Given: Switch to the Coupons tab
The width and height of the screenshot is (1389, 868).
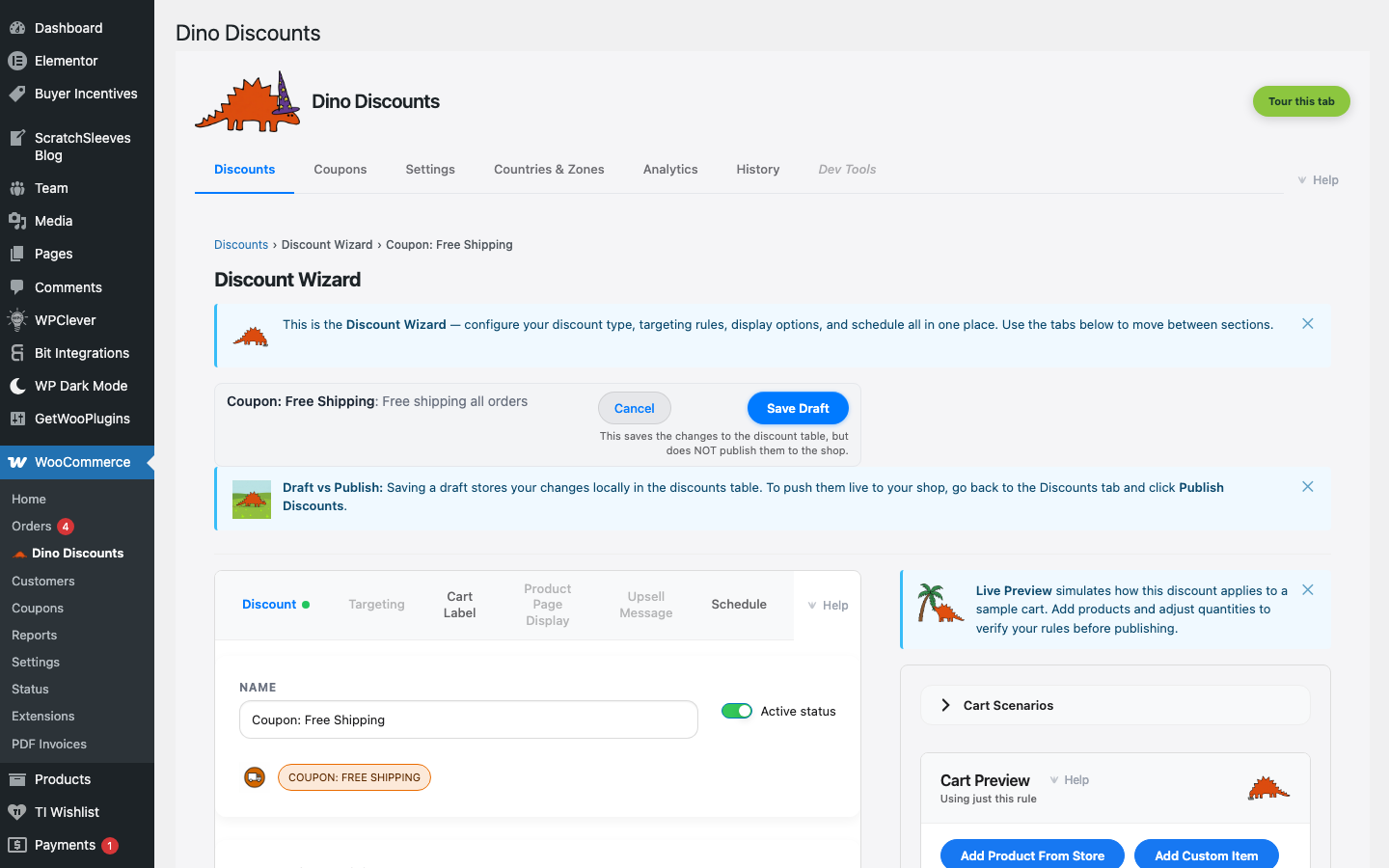Looking at the screenshot, I should [x=340, y=170].
